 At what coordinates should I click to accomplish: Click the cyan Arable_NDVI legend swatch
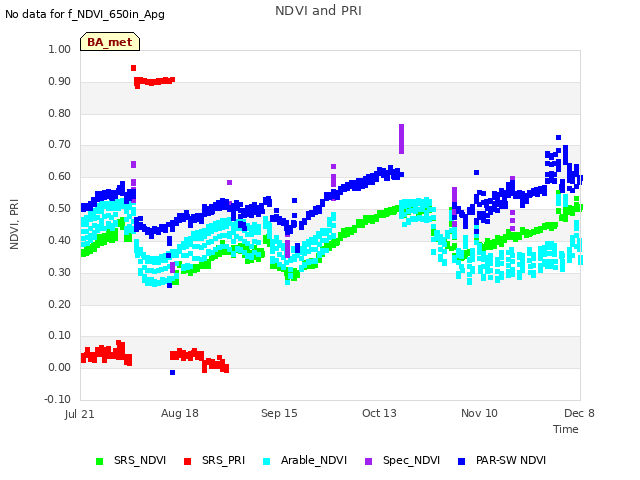[x=267, y=461]
